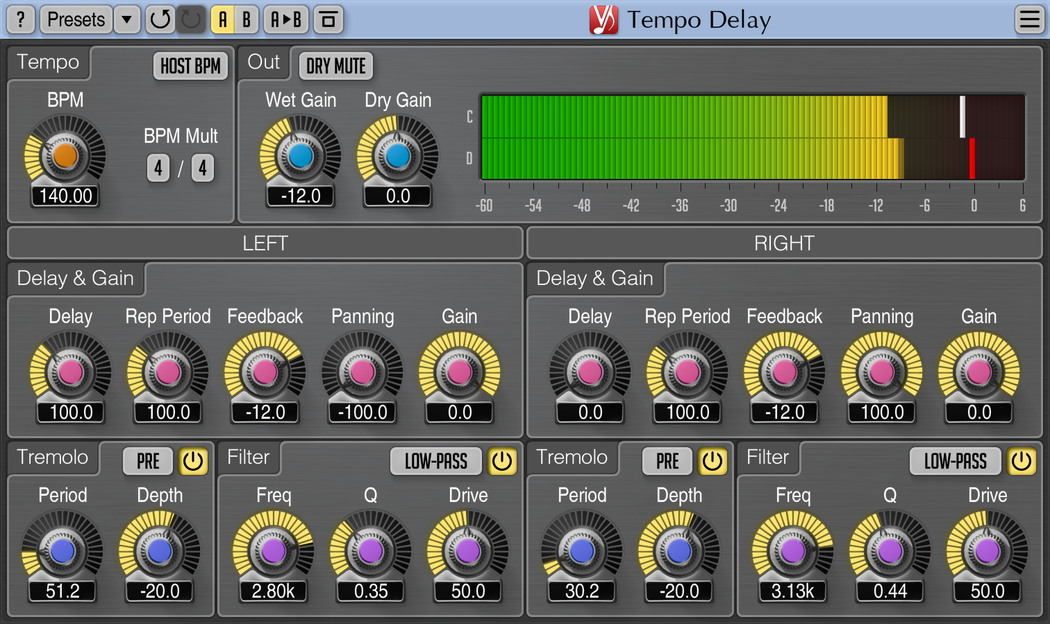Click left Filter Q value 0.35

point(370,591)
